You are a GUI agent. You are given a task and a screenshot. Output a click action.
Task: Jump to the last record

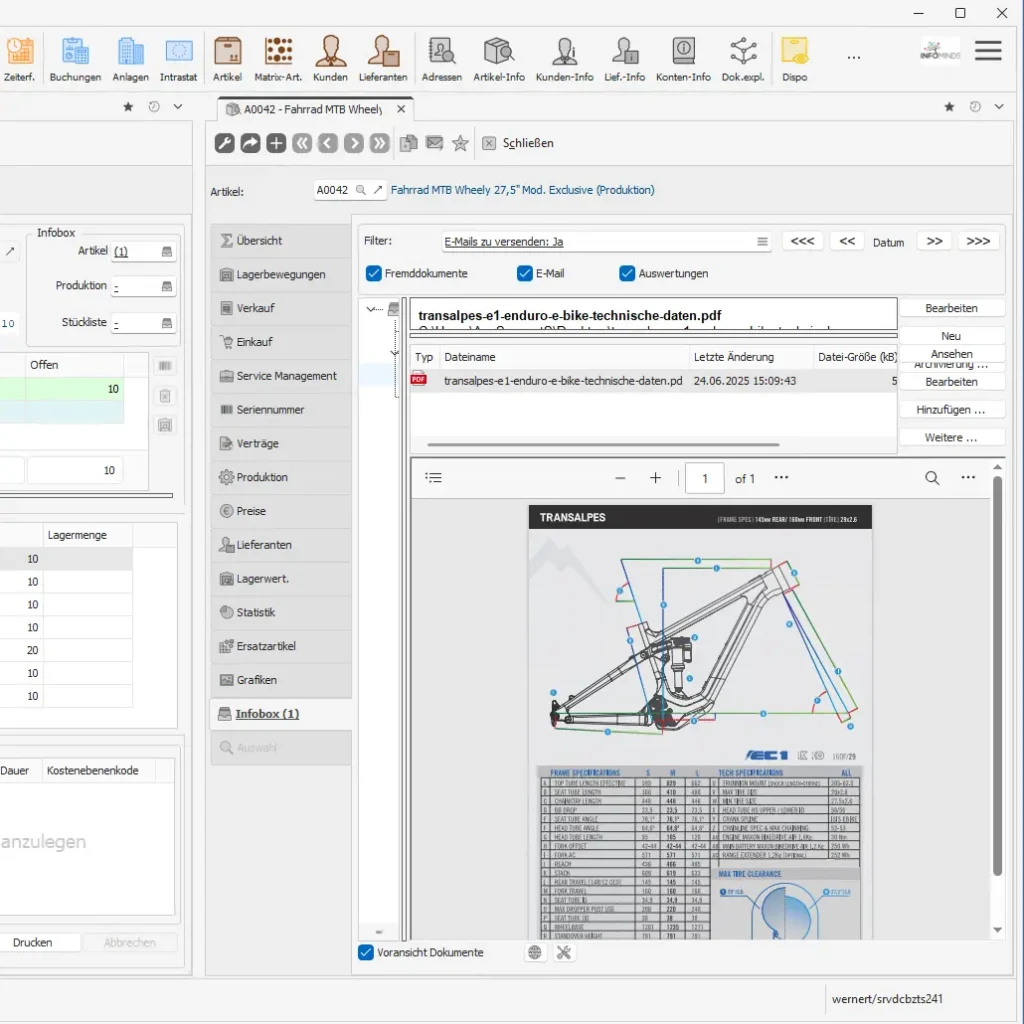[379, 143]
